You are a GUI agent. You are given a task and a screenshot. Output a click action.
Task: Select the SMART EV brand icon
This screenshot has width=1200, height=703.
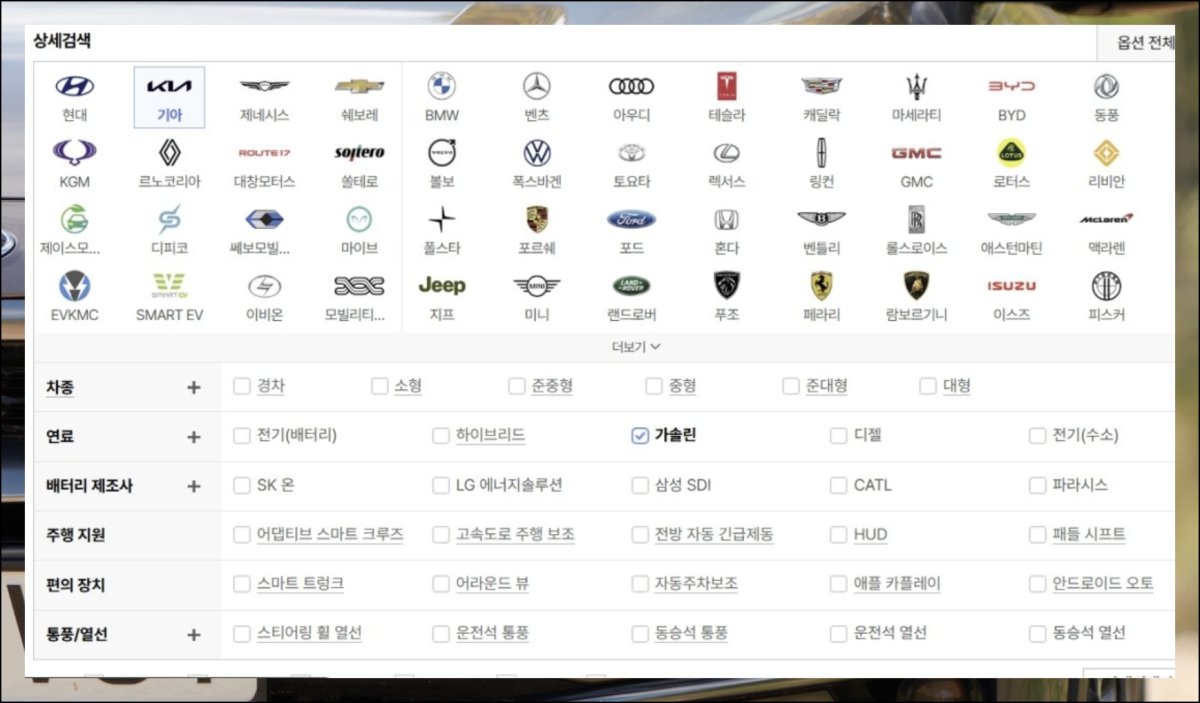[x=169, y=286]
